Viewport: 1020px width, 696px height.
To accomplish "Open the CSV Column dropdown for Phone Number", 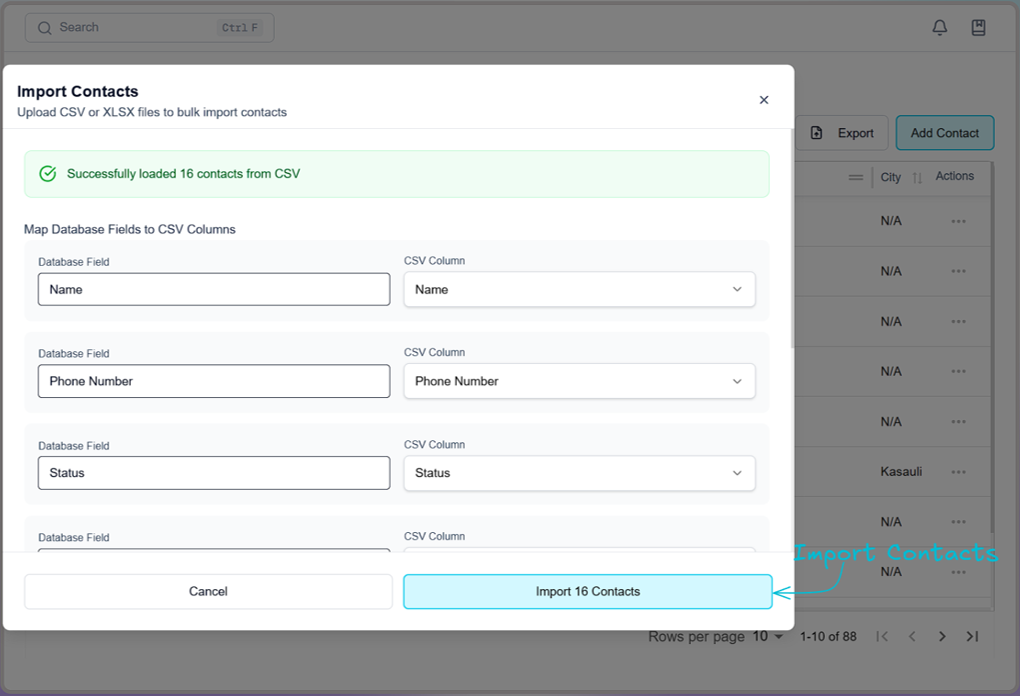I will click(x=737, y=381).
